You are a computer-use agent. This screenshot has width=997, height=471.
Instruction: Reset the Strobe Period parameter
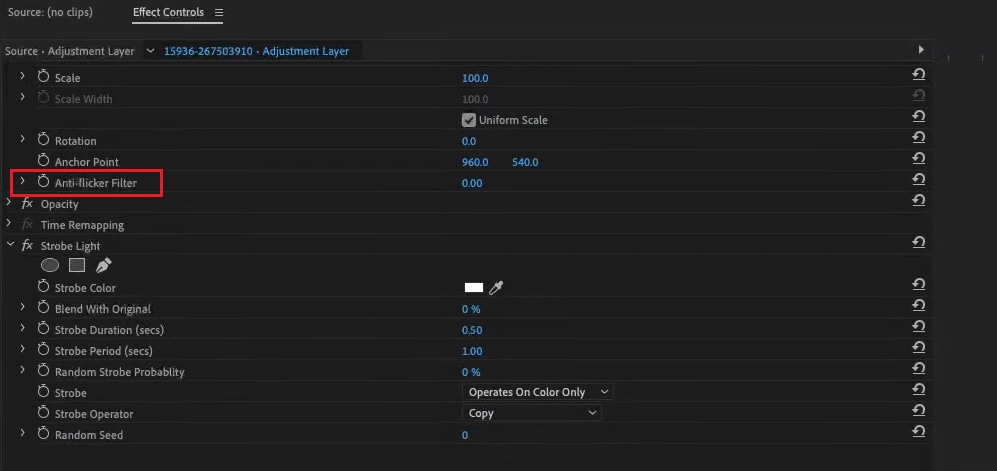click(918, 347)
